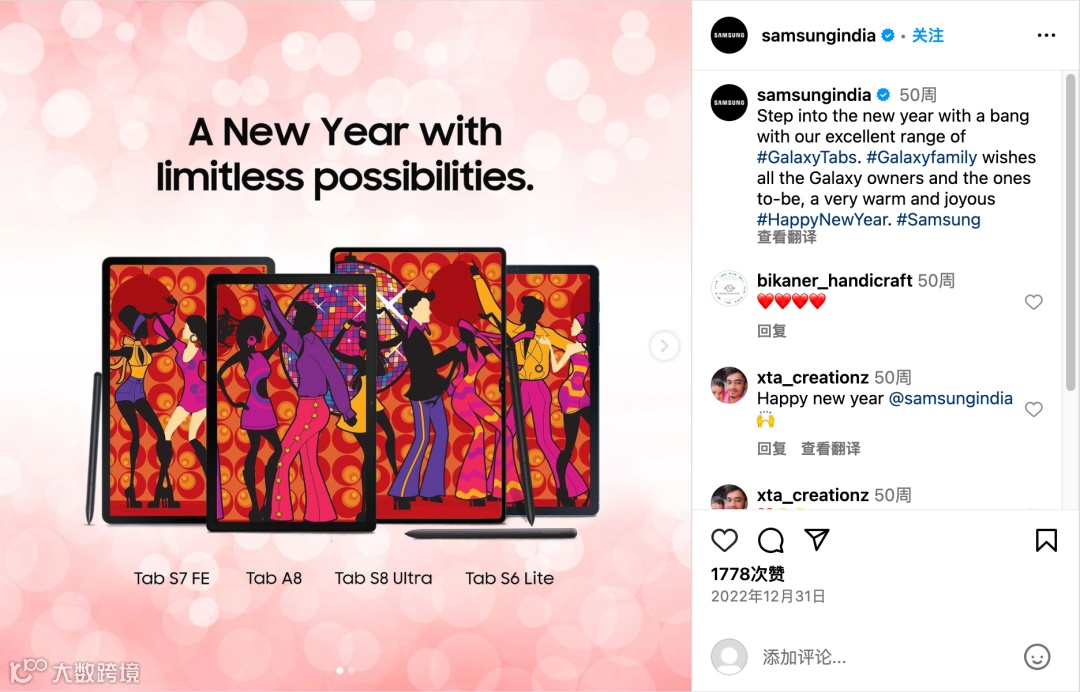Viewport: 1080px width, 692px height.
Task: Click Samsung avatar in post header
Action: coord(729,35)
